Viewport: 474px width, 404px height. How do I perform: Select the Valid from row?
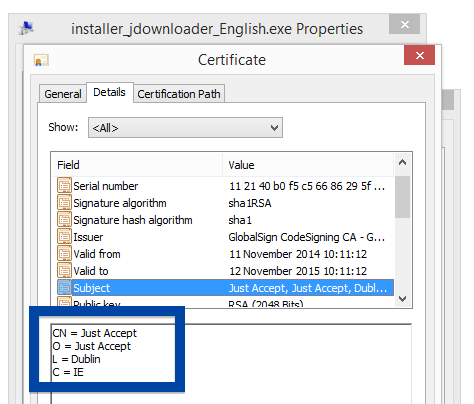point(223,254)
